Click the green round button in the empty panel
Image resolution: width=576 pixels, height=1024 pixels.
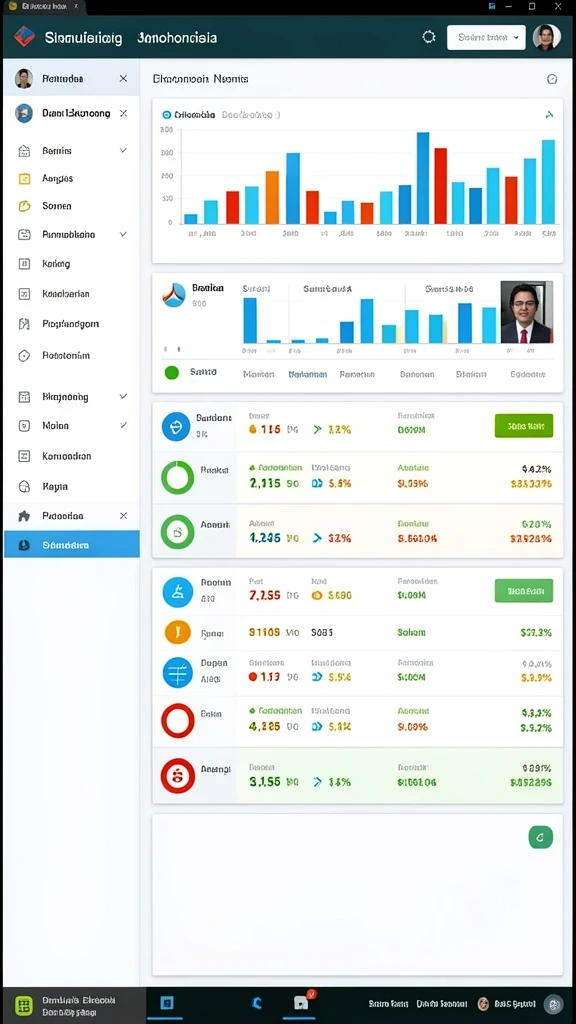[540, 837]
